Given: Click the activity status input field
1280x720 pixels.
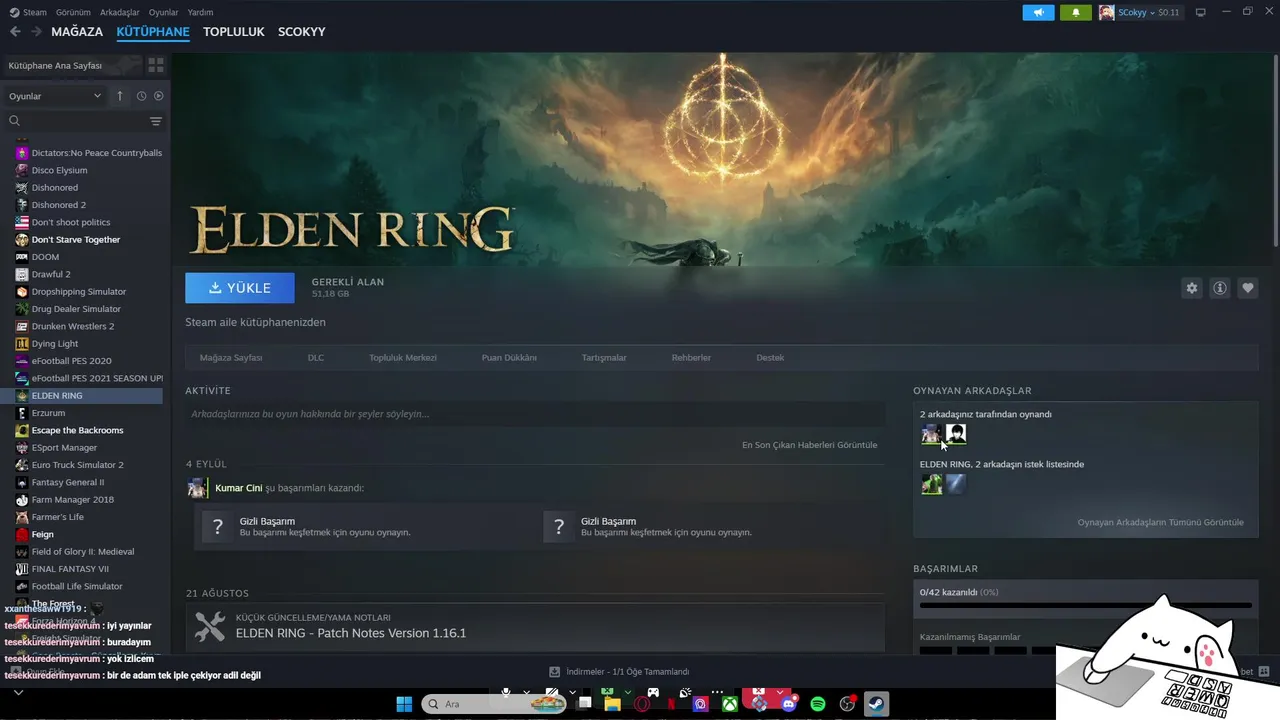Looking at the screenshot, I should point(535,414).
